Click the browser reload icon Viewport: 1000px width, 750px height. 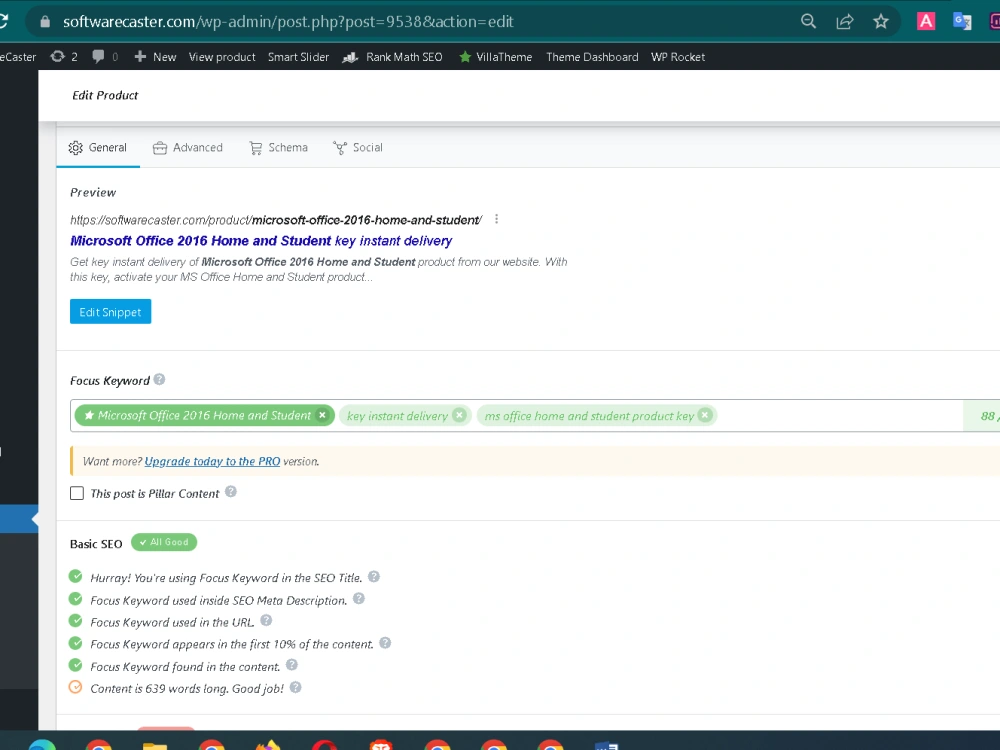[3, 21]
